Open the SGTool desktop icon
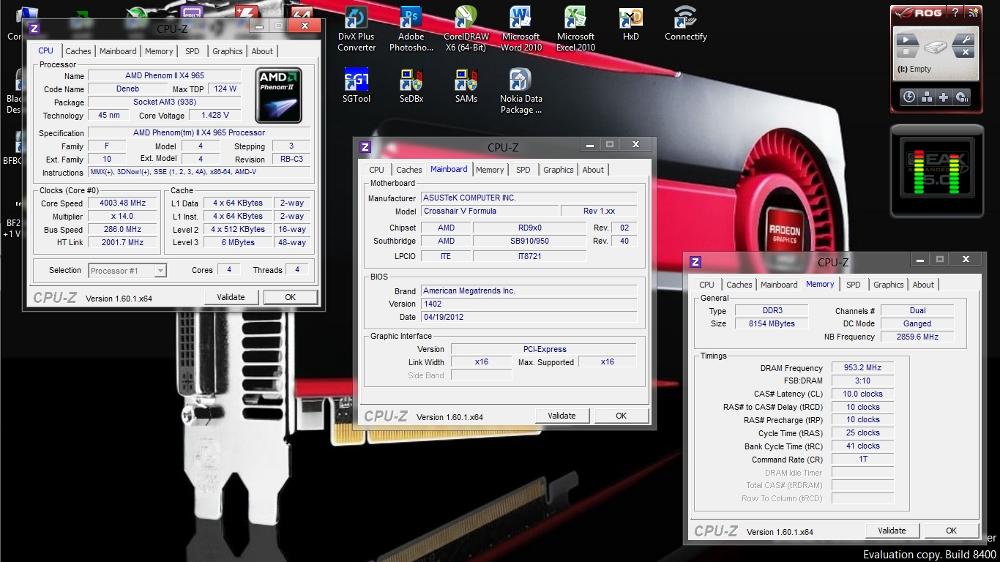Image resolution: width=1000 pixels, height=562 pixels. point(356,85)
